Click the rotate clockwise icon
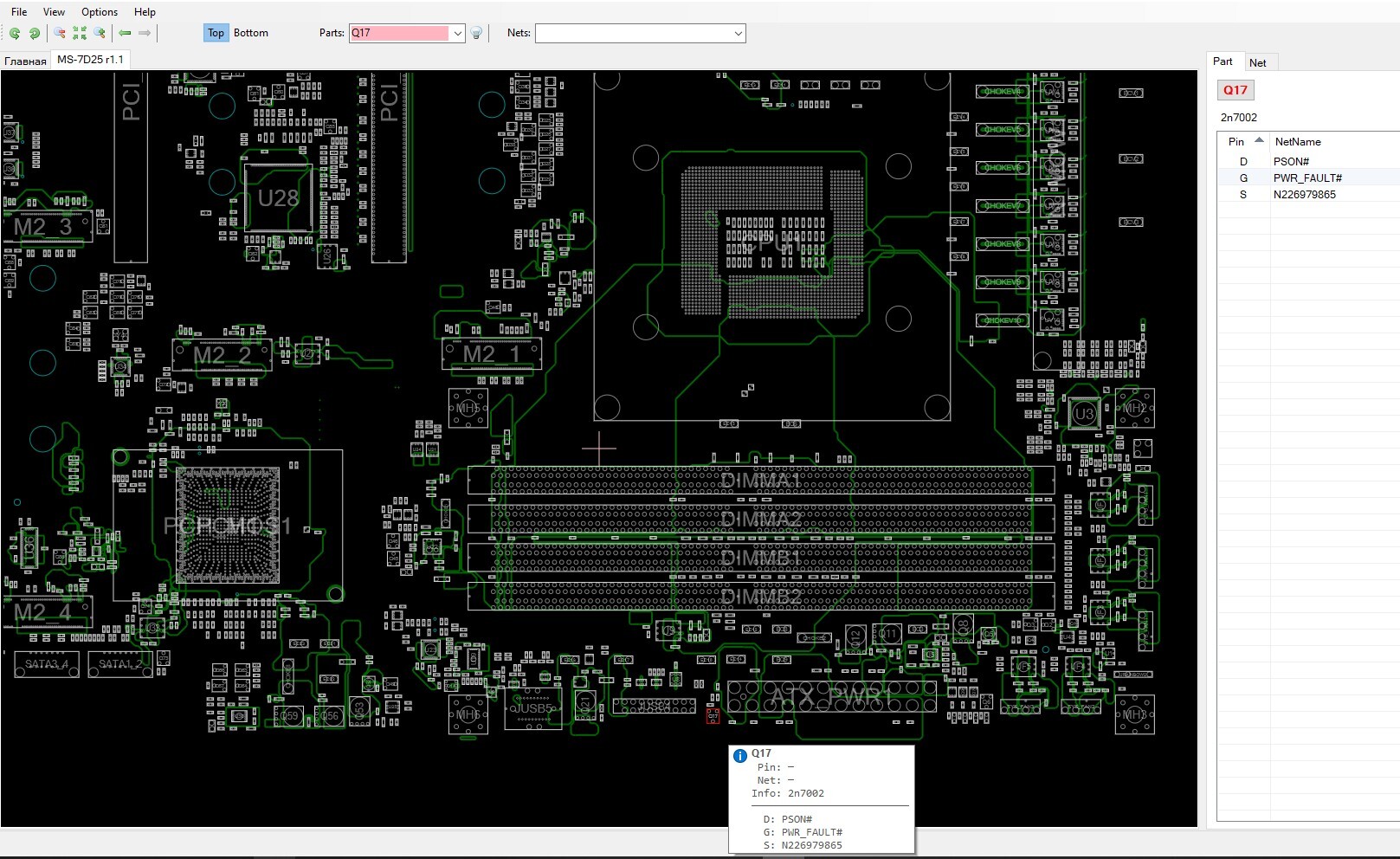Image resolution: width=1400 pixels, height=859 pixels. (x=35, y=33)
